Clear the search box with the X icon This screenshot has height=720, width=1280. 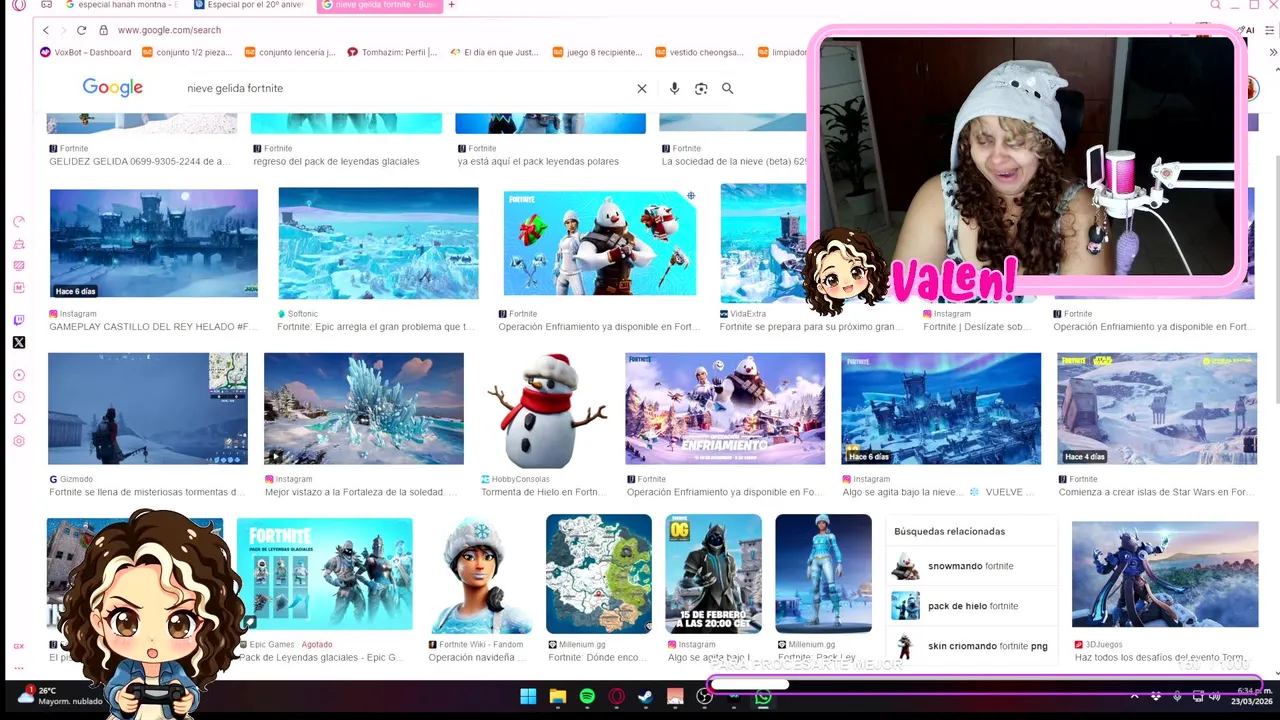[x=642, y=89]
